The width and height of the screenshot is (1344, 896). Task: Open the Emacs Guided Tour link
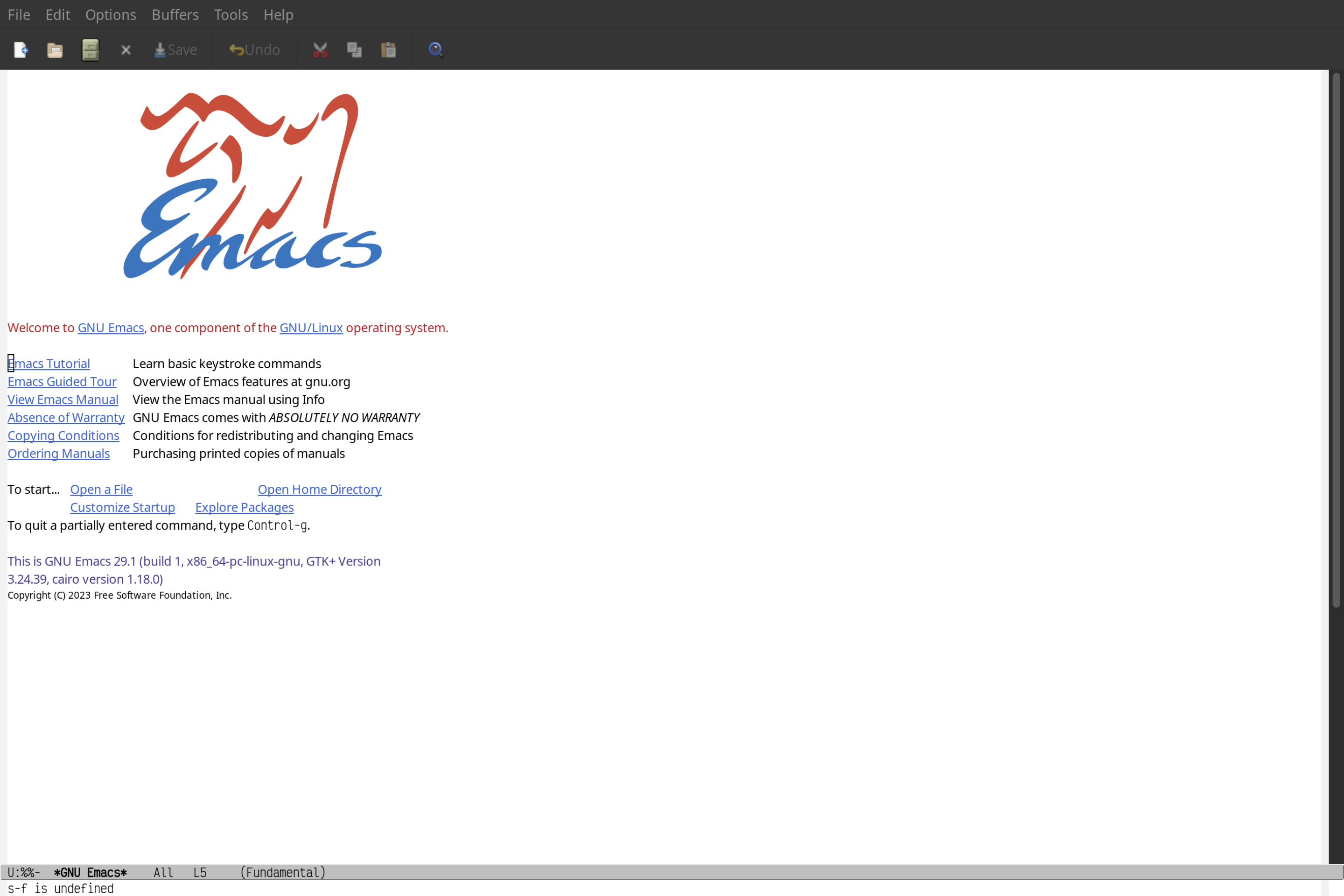click(62, 381)
